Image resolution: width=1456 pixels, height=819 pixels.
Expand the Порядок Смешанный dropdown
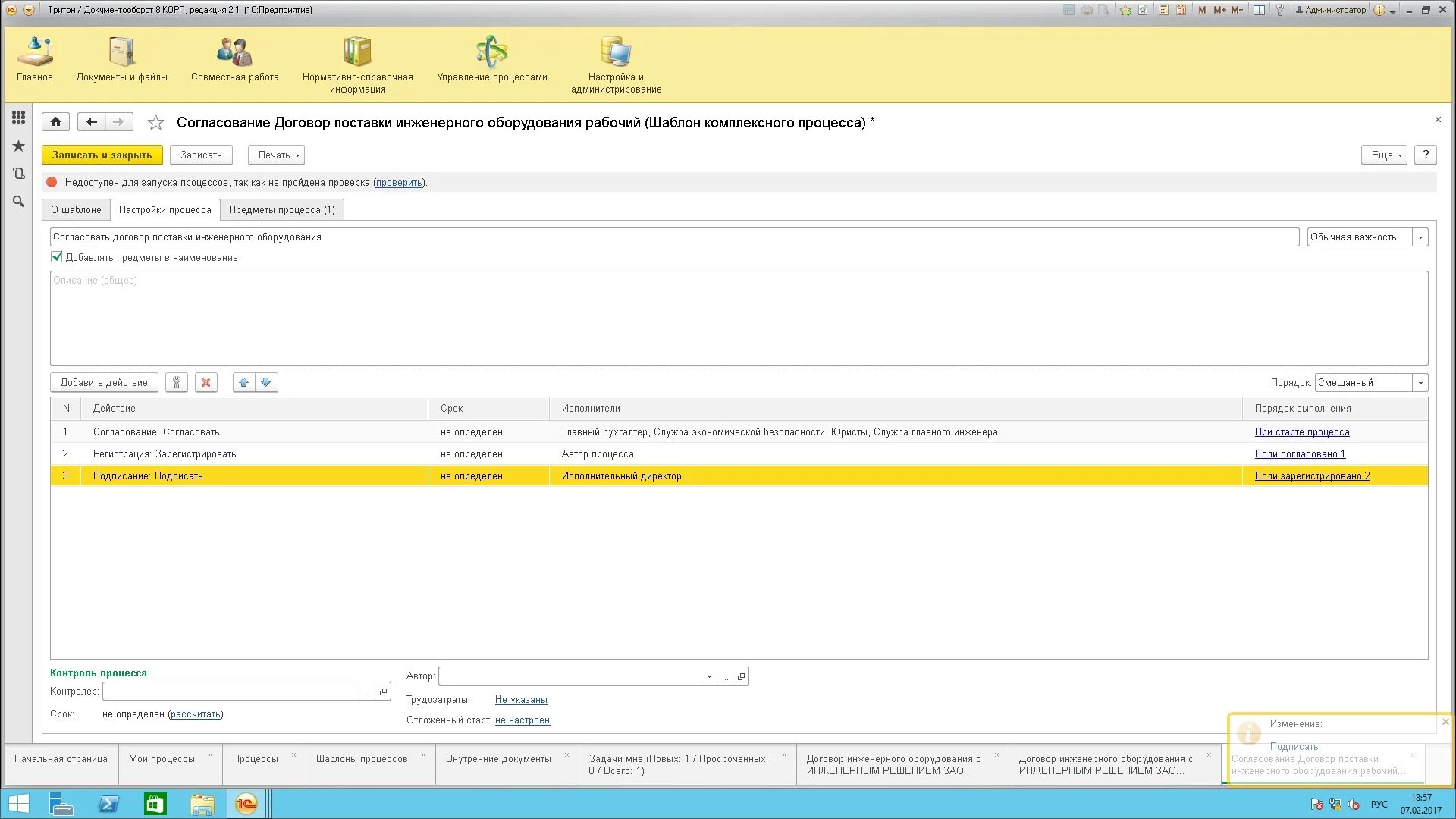1420,383
